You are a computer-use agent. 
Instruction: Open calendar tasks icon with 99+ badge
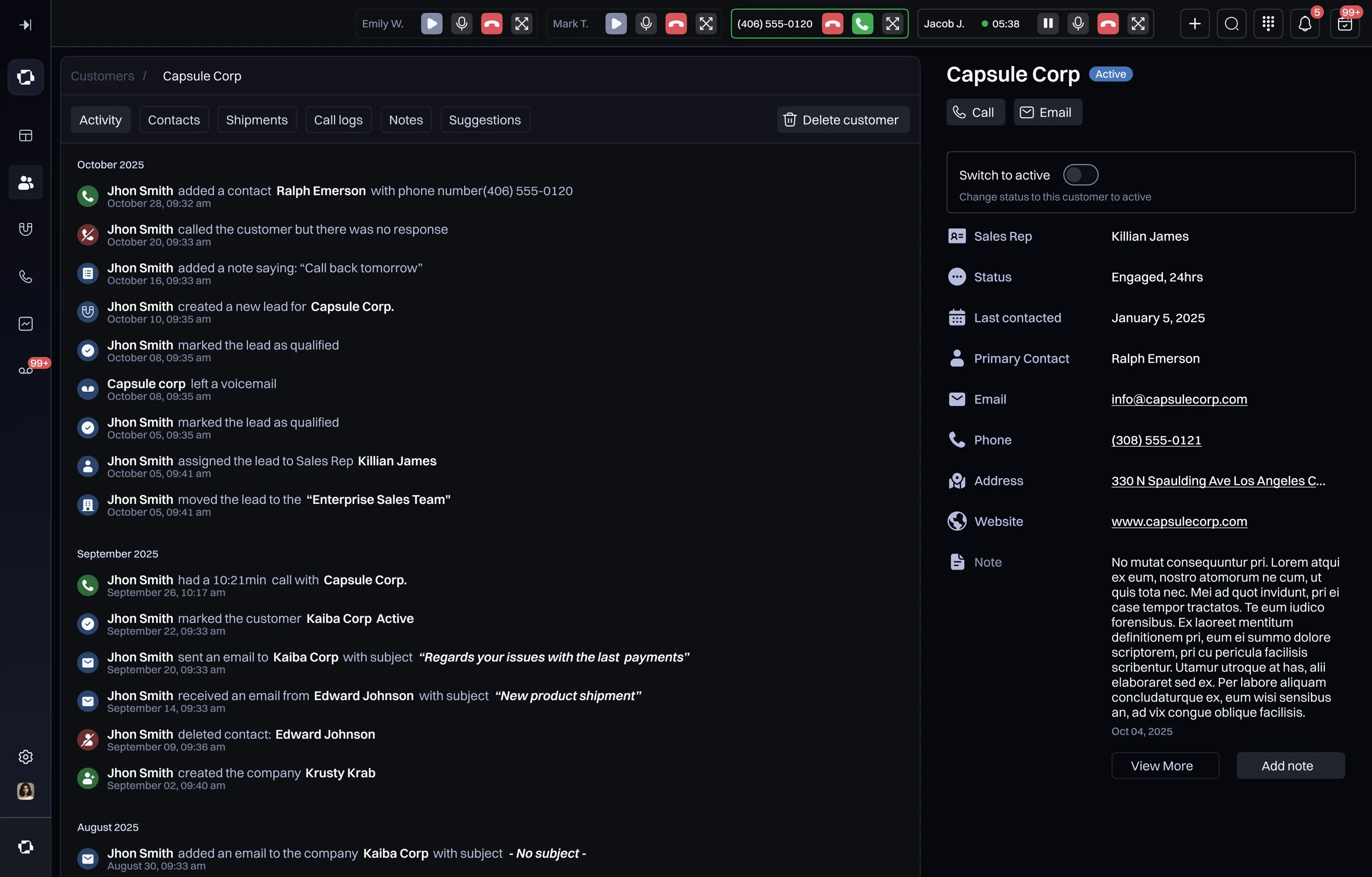coord(1345,24)
